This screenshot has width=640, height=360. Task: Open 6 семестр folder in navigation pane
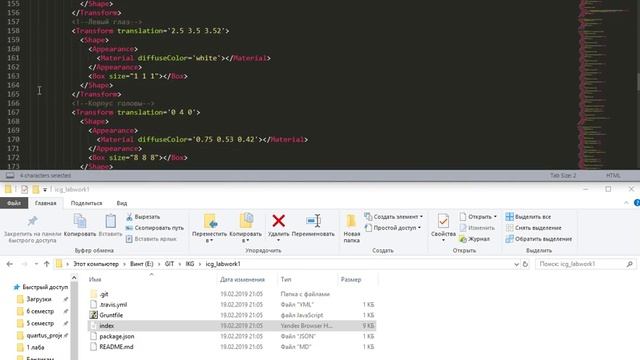click(x=40, y=311)
